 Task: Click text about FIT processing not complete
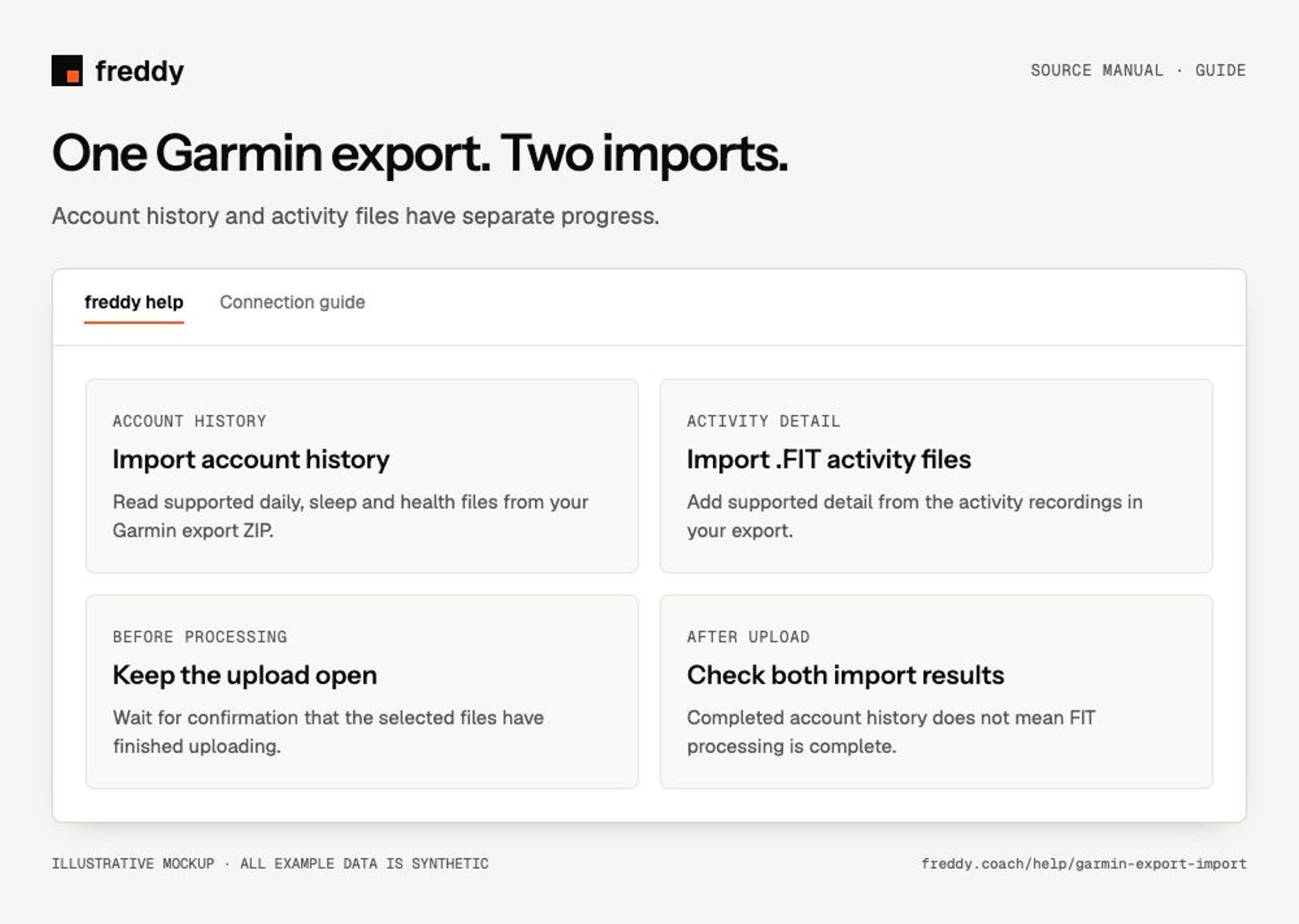891,732
